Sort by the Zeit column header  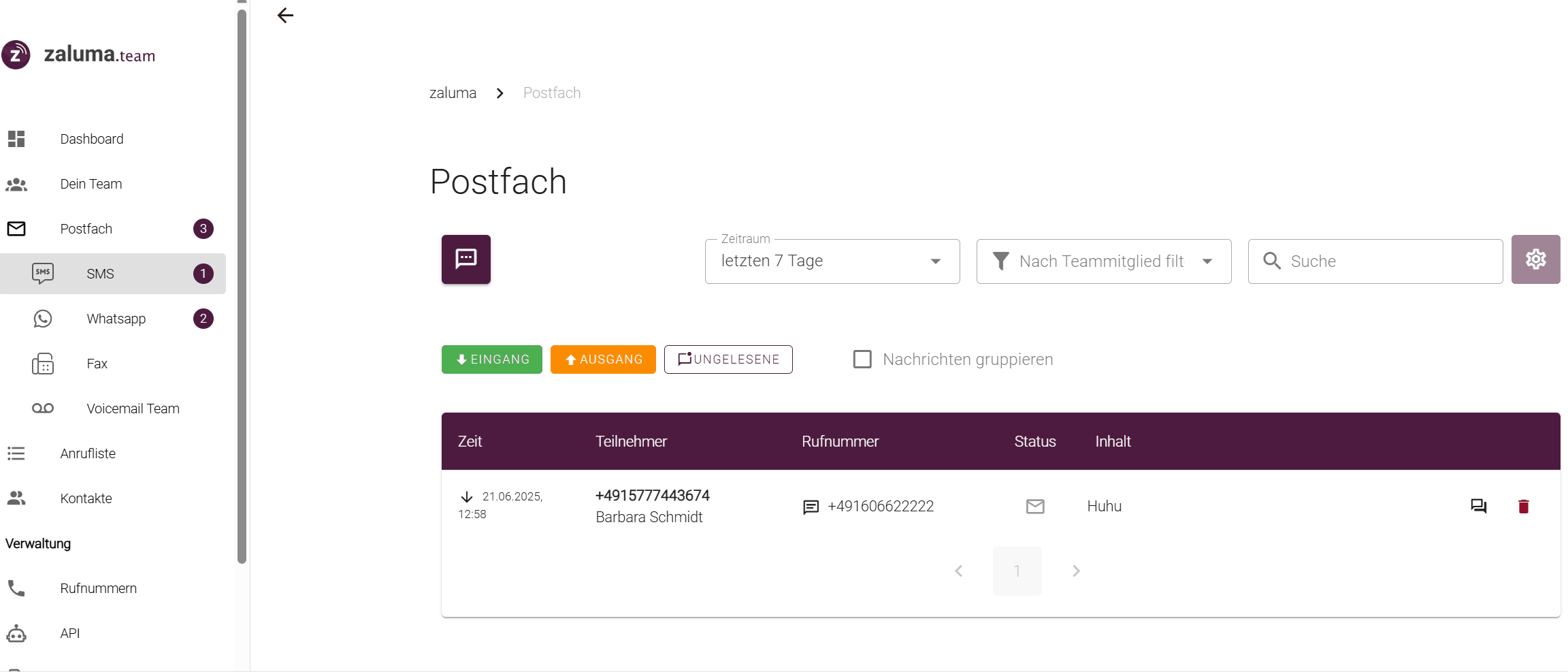470,442
